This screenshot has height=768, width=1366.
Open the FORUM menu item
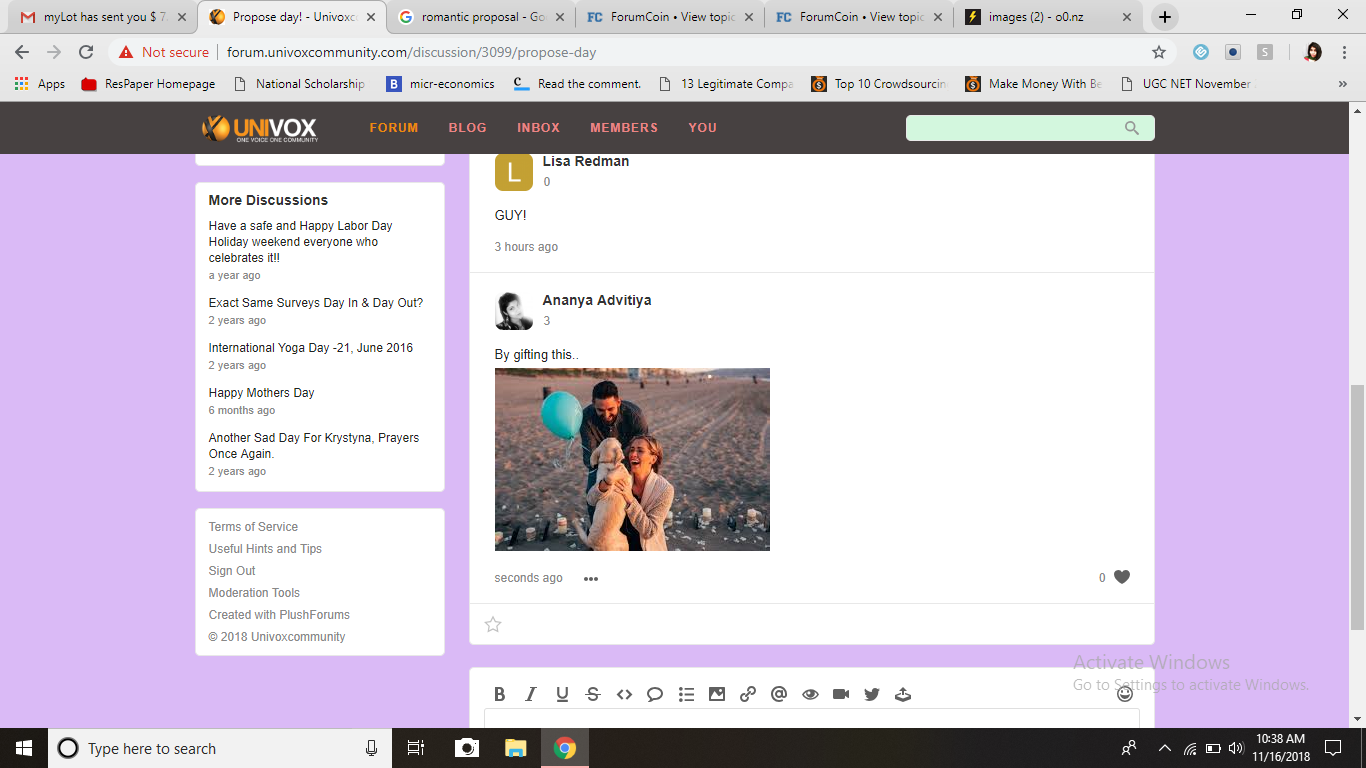point(394,128)
